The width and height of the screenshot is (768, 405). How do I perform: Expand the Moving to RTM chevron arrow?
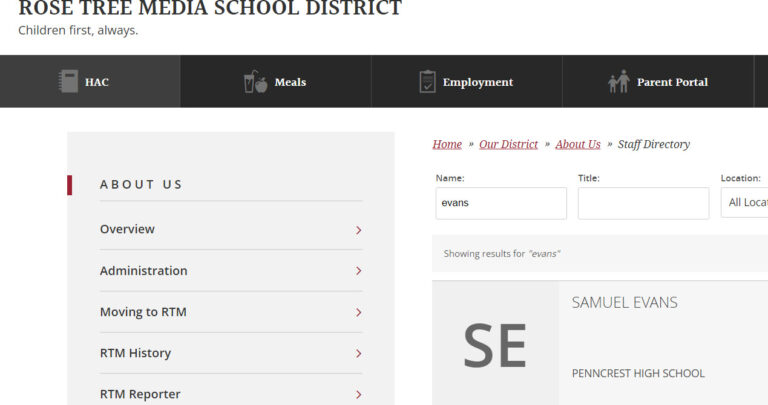359,312
